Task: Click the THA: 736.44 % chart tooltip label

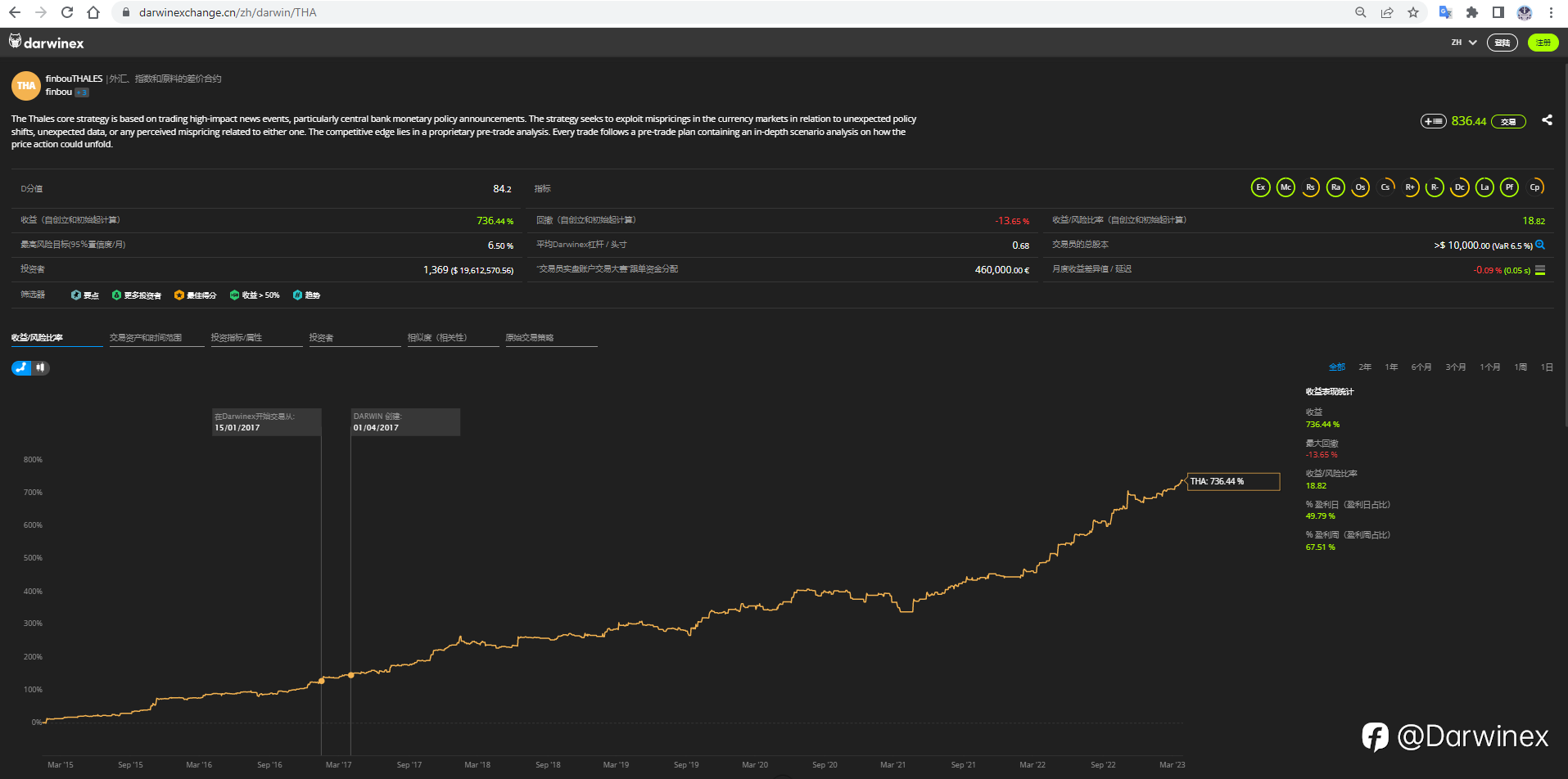Action: (x=1233, y=481)
